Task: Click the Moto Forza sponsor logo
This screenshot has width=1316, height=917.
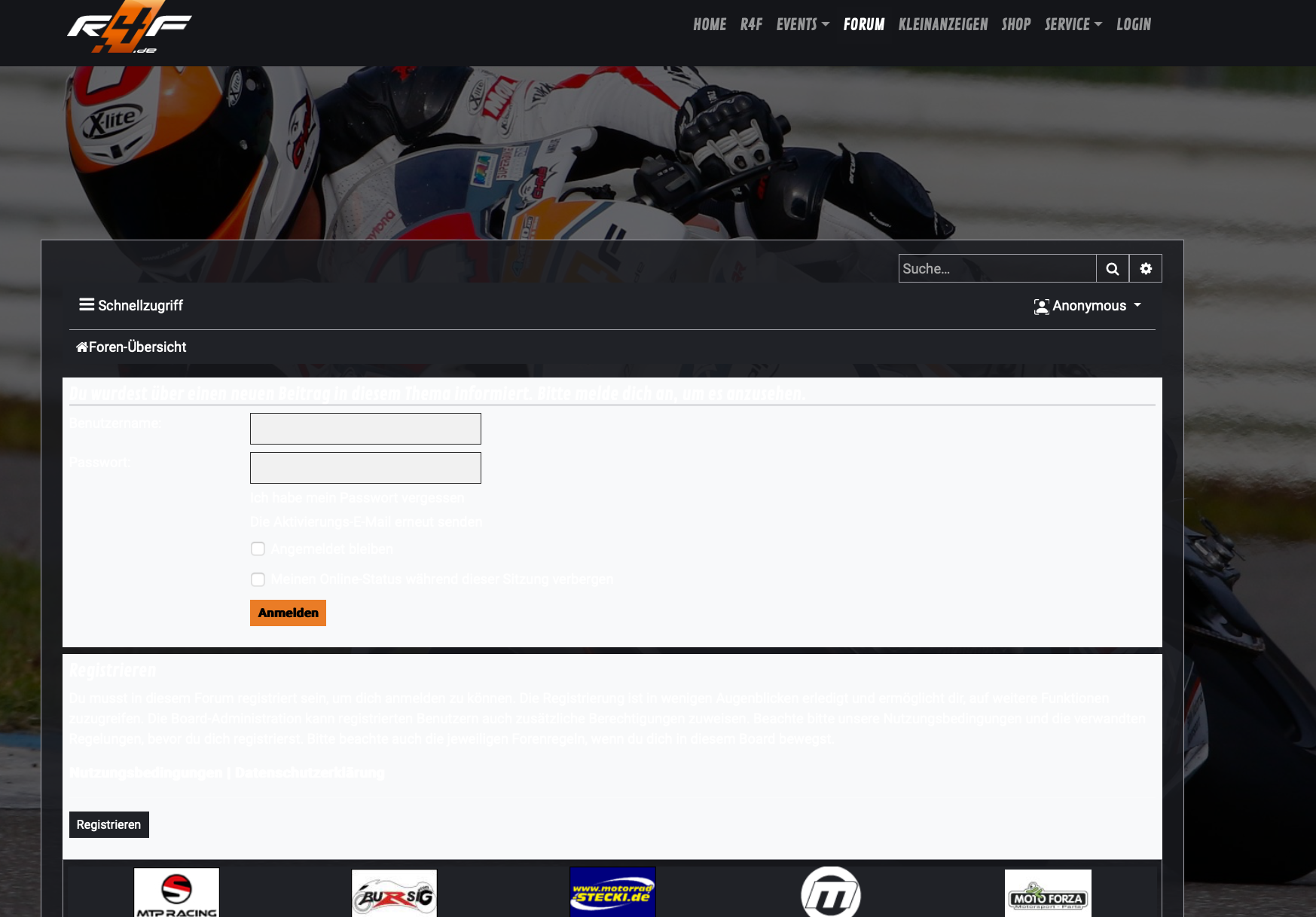Action: [1047, 894]
